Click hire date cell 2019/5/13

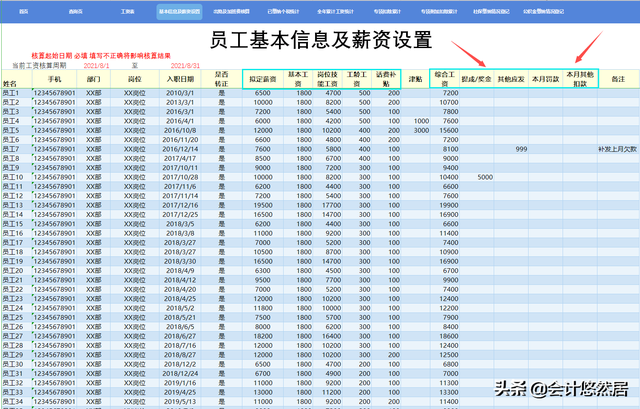pyautogui.click(x=180, y=402)
